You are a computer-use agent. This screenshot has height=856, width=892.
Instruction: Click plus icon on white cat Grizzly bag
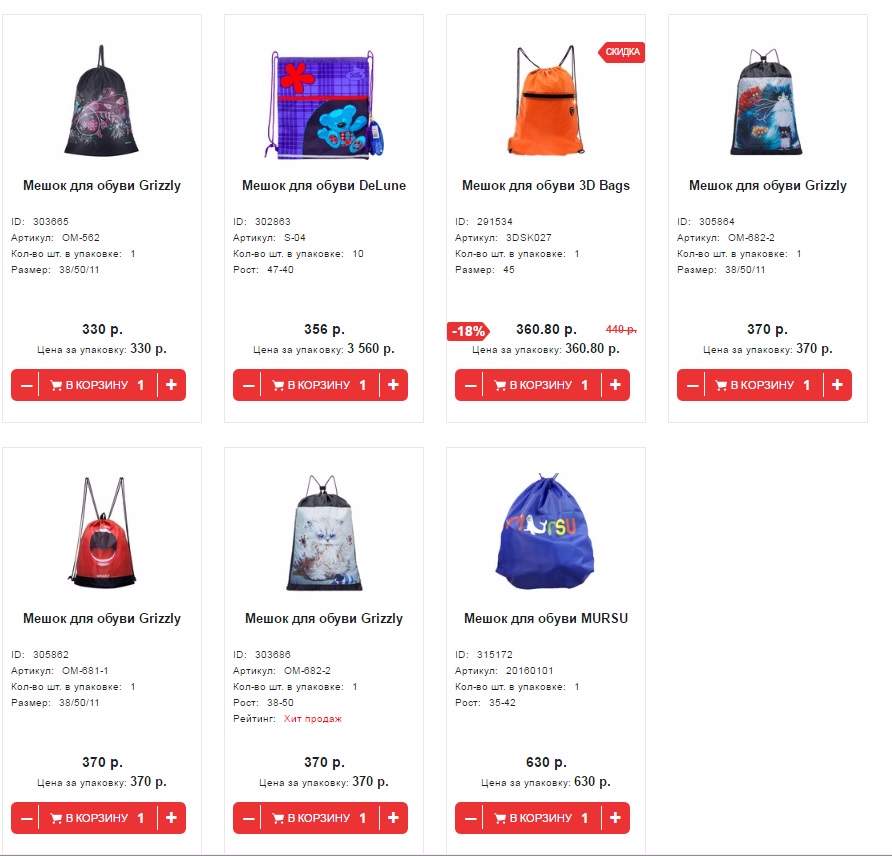[393, 818]
